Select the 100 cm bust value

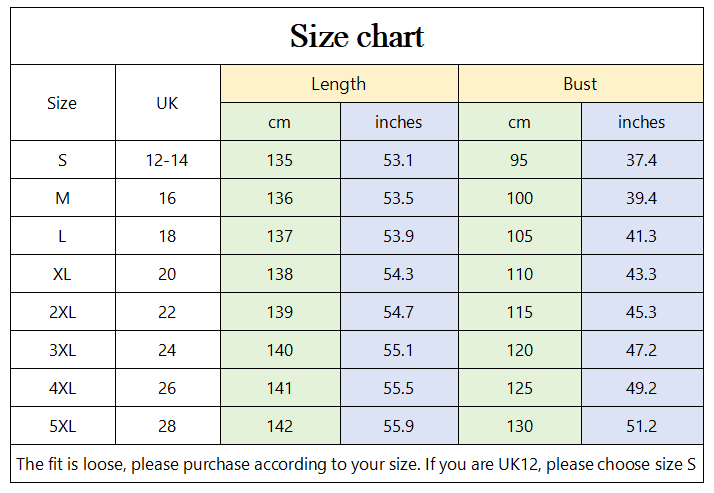tap(520, 198)
